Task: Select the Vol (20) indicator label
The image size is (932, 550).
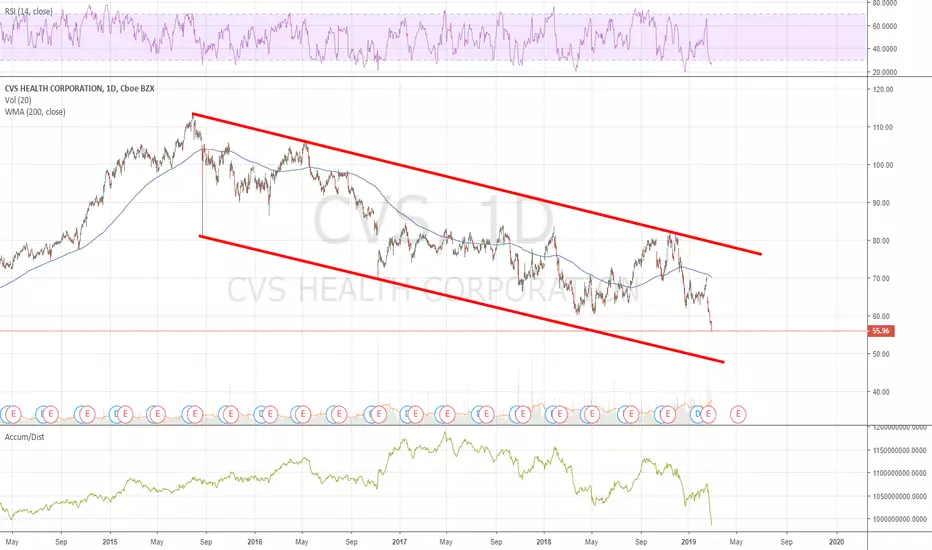Action: click(x=18, y=100)
